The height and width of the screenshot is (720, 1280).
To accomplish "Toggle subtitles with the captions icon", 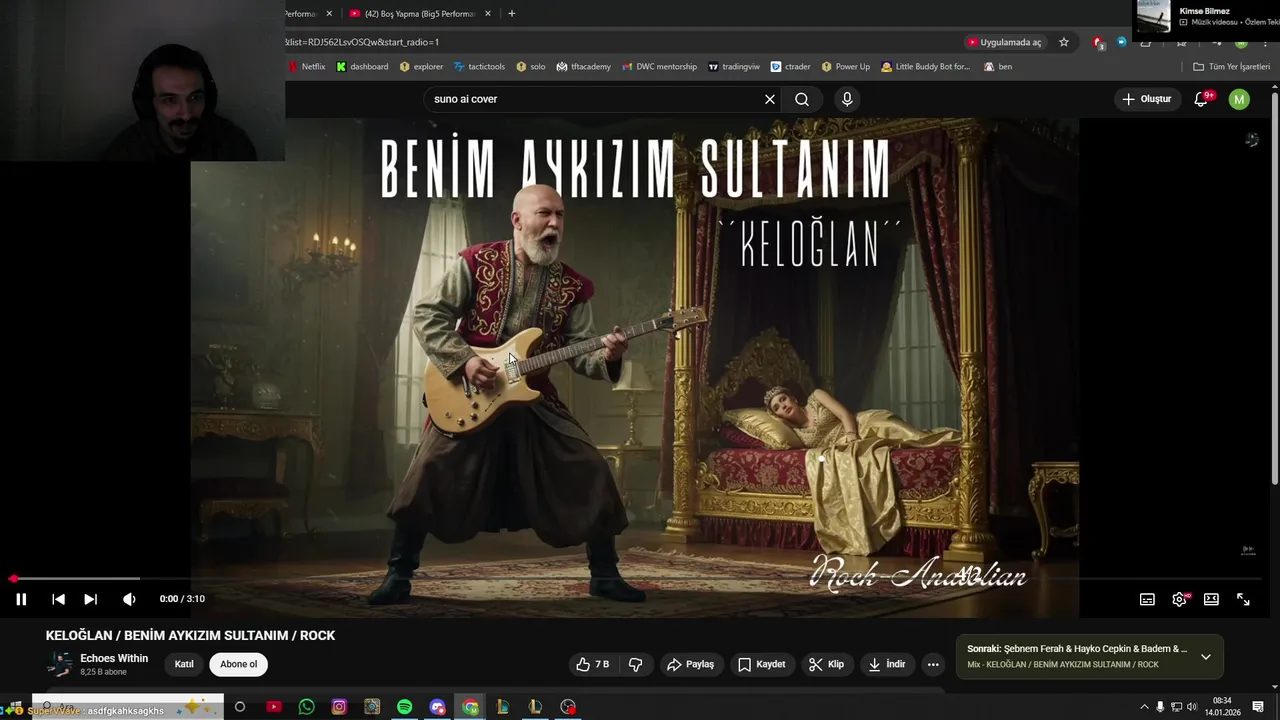I will (1147, 599).
